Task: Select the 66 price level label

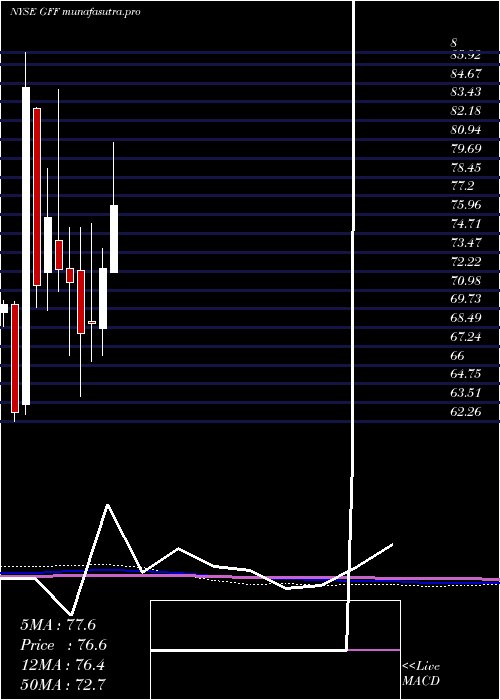Action: (x=458, y=356)
